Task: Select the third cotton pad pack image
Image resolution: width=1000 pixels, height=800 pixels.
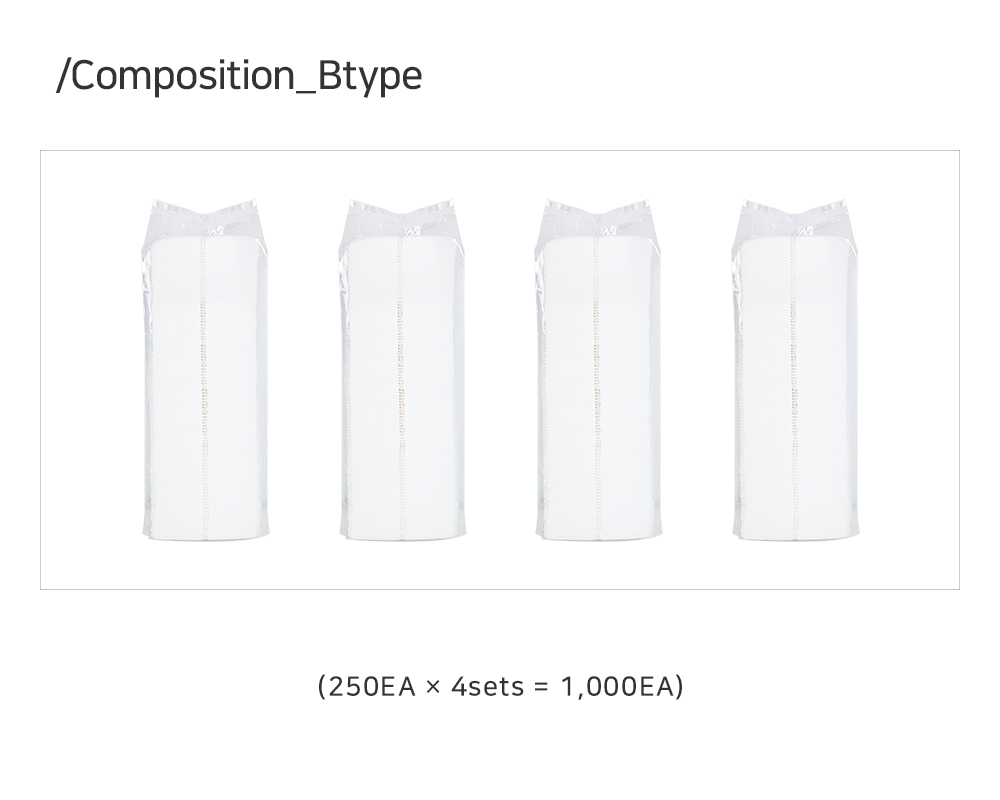Action: pyautogui.click(x=599, y=370)
